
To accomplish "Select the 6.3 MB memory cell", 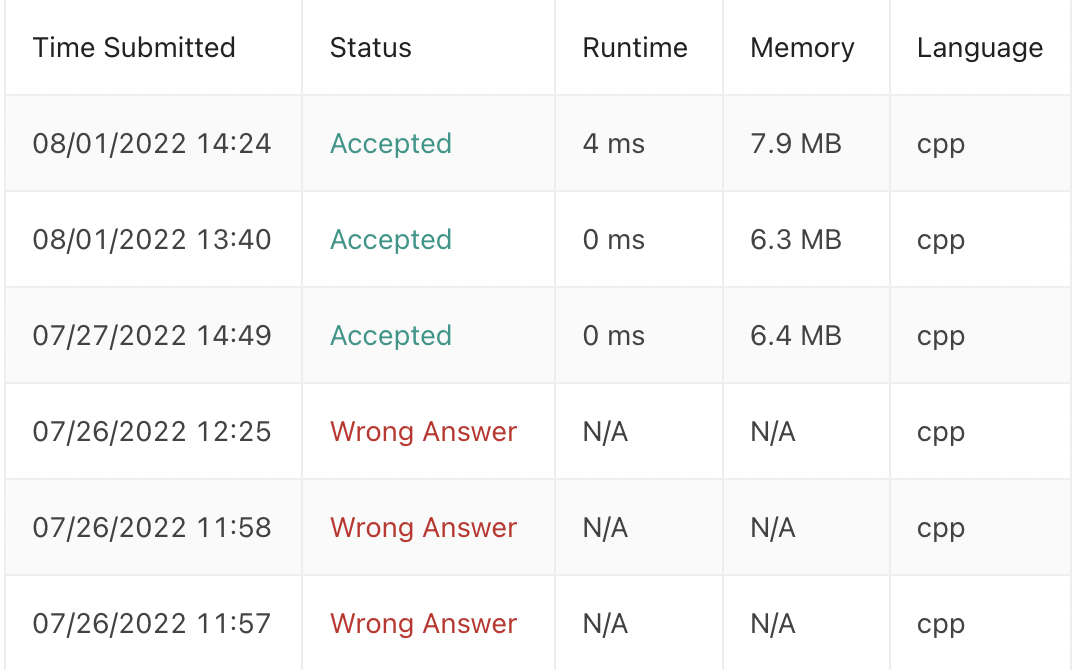I will click(x=795, y=240).
